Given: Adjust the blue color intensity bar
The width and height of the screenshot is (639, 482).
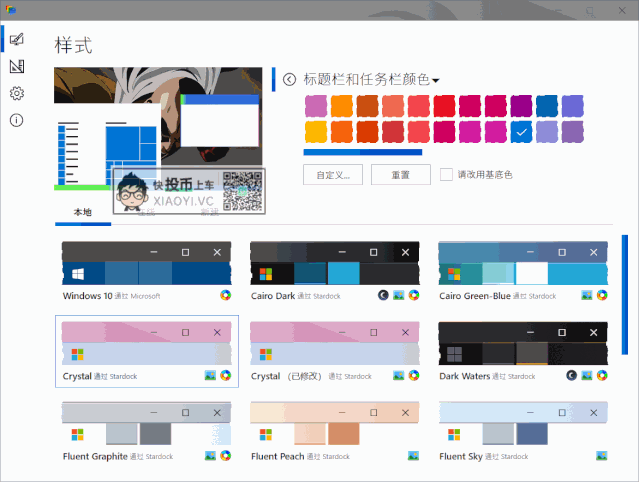Looking at the screenshot, I should 363,152.
